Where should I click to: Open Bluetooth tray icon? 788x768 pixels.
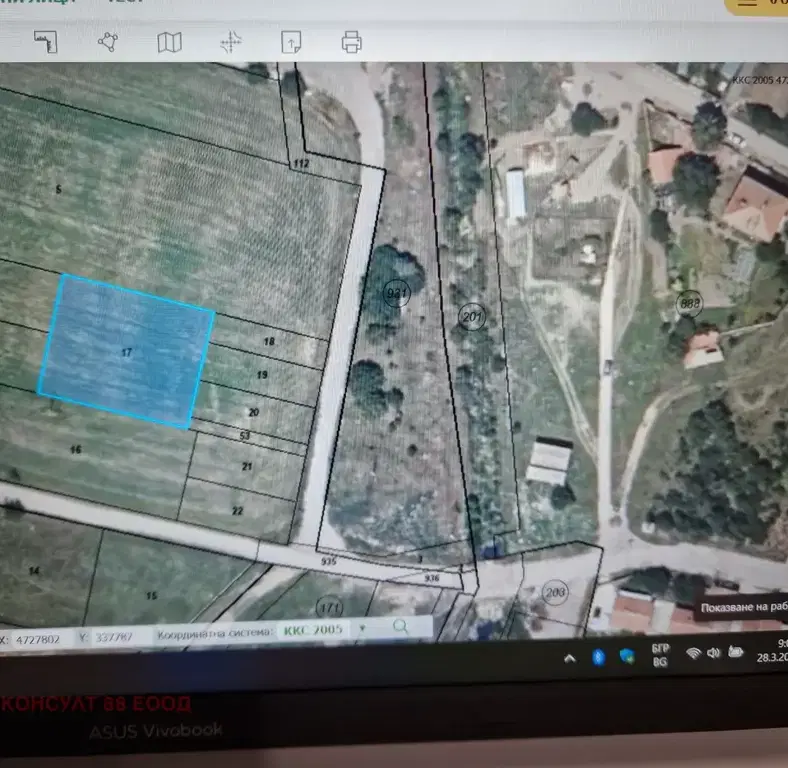coord(598,657)
